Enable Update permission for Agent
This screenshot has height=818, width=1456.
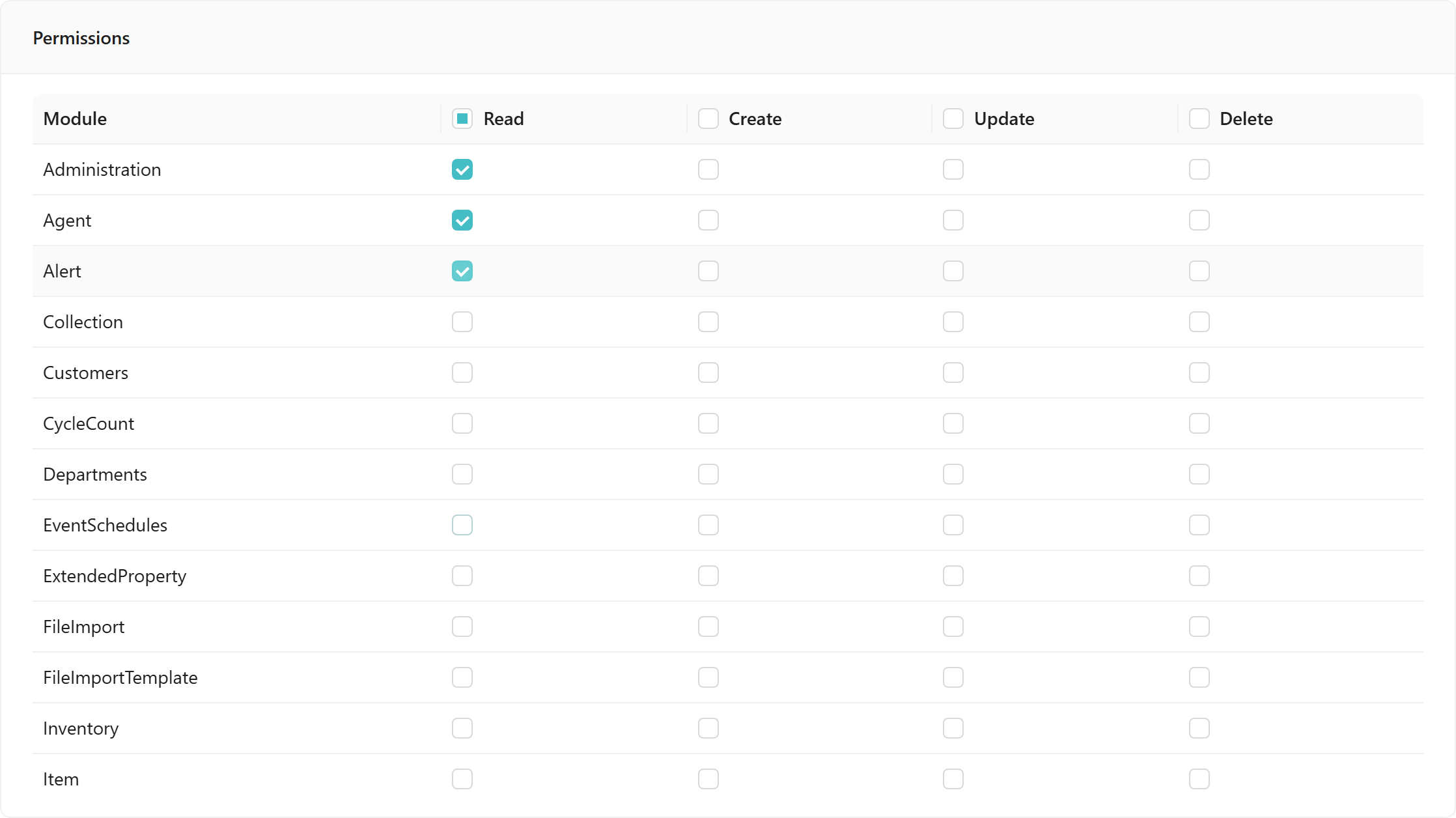pos(953,220)
